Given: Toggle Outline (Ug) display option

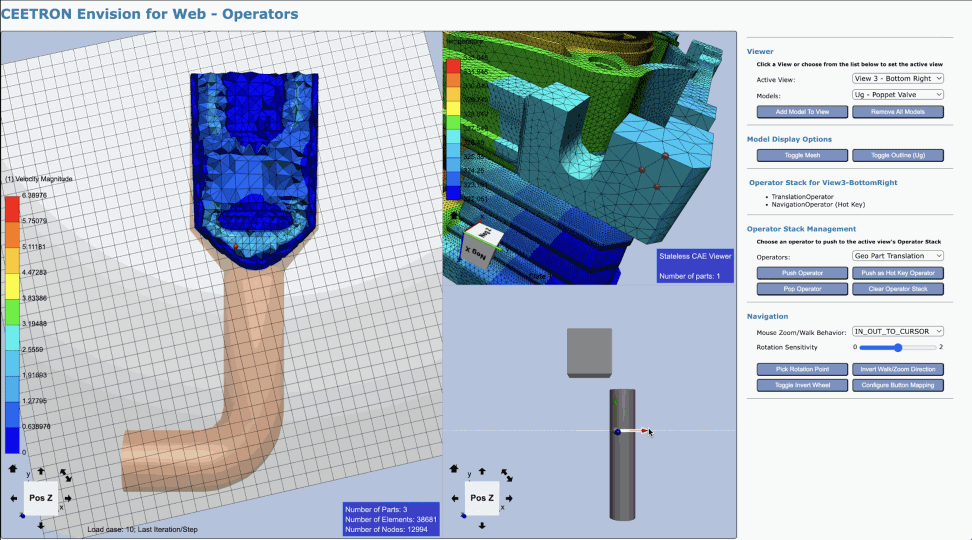Looking at the screenshot, I should (897, 155).
